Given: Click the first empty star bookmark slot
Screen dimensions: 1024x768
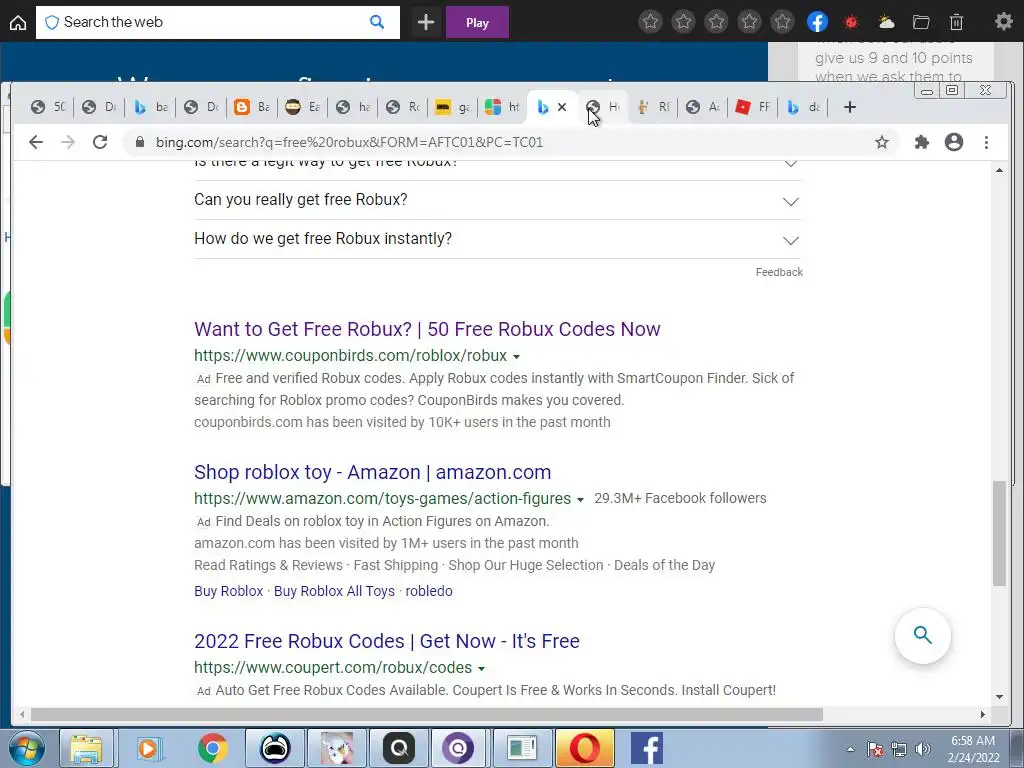Looking at the screenshot, I should [x=650, y=22].
